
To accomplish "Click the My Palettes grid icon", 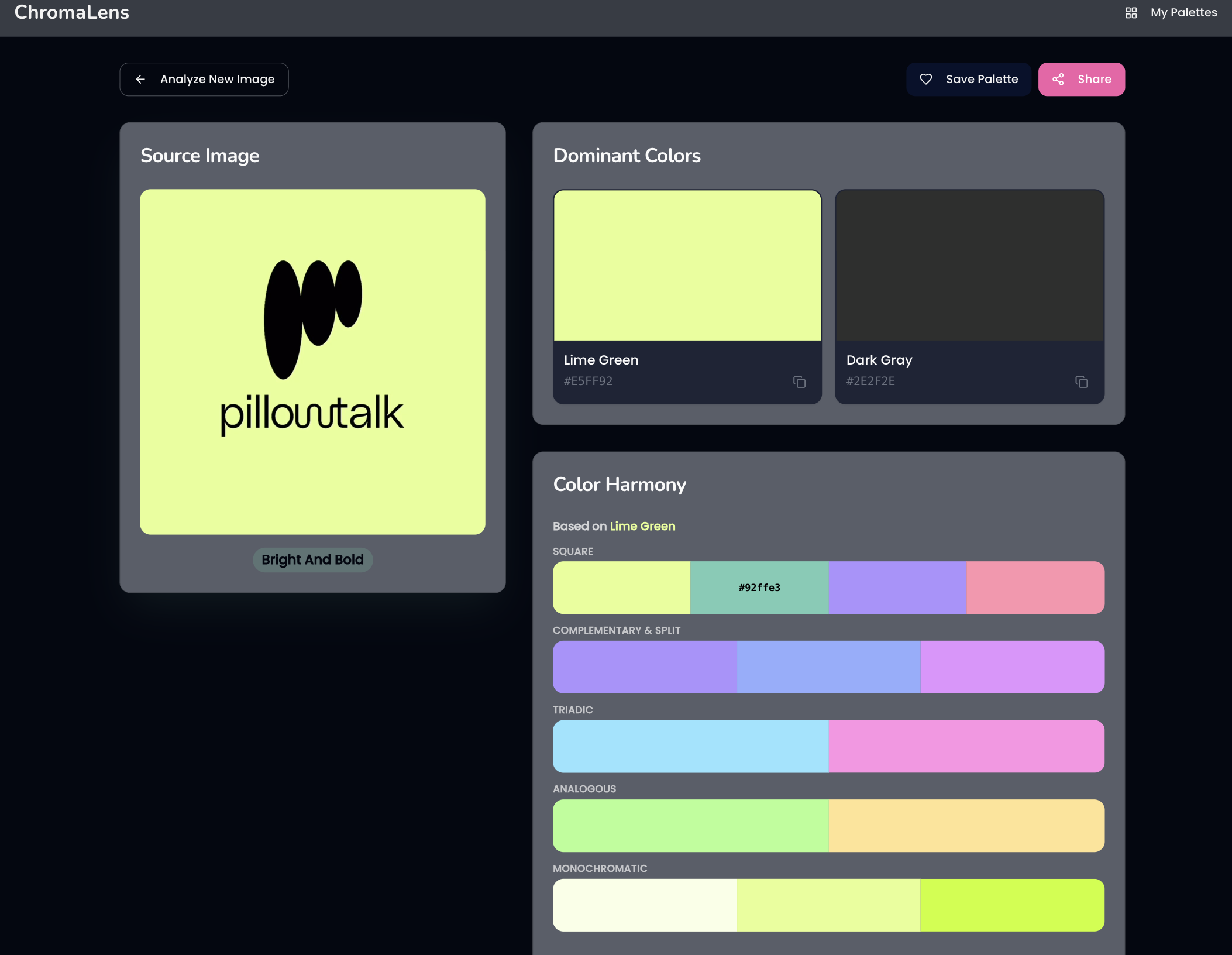I will [1131, 13].
